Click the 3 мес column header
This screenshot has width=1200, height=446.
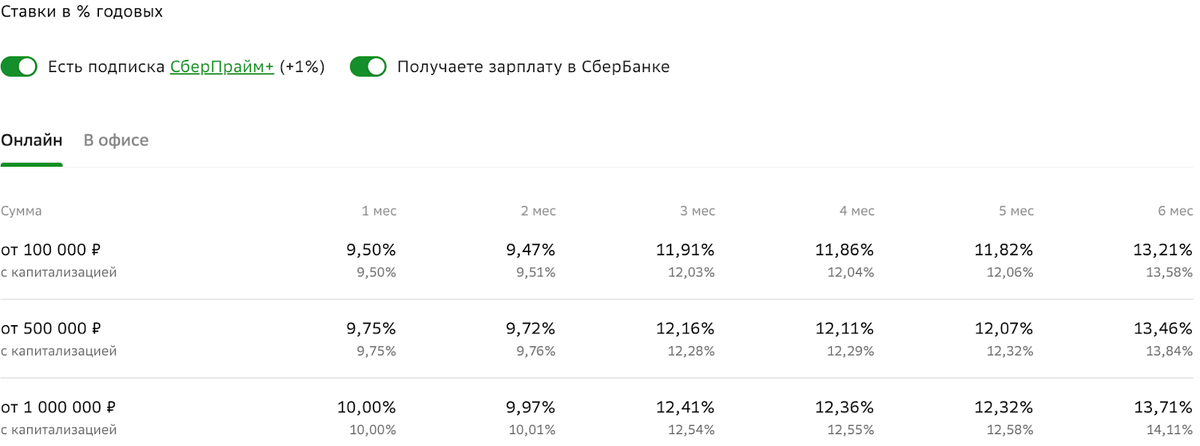tap(698, 211)
